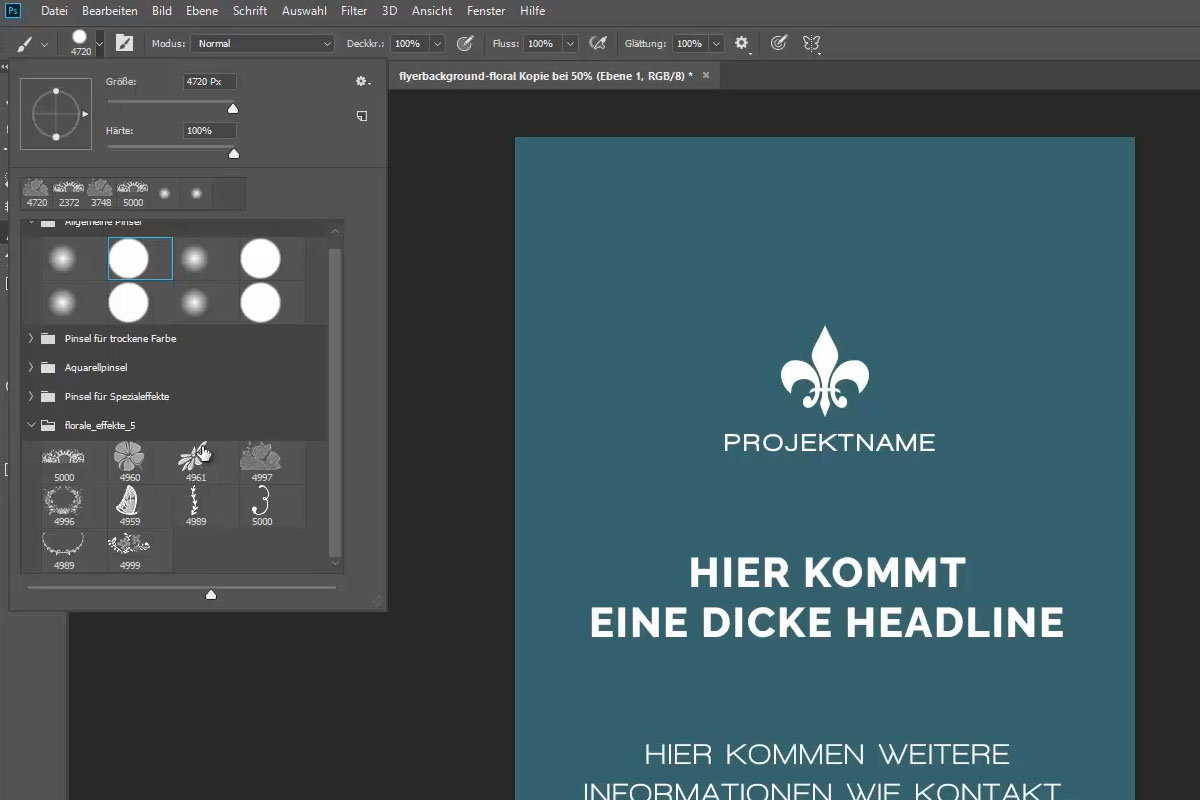Select recent brush 2372
Viewport: 1200px width, 800px height.
69,193
